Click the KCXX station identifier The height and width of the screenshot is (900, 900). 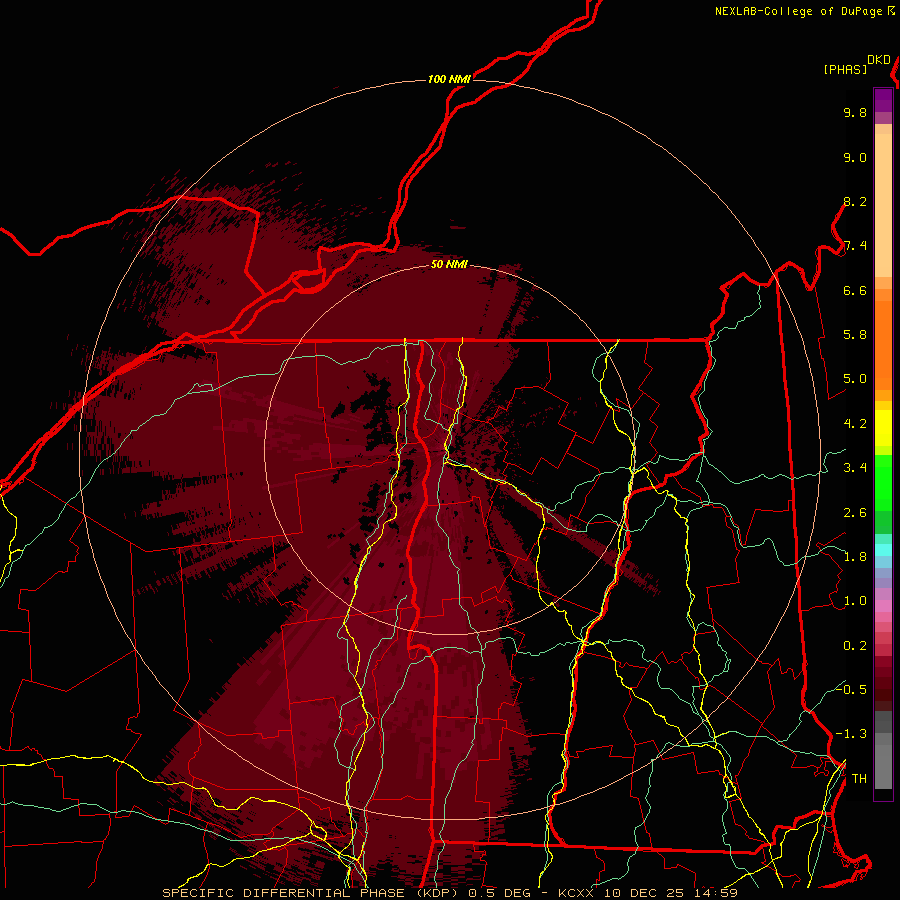pos(576,893)
